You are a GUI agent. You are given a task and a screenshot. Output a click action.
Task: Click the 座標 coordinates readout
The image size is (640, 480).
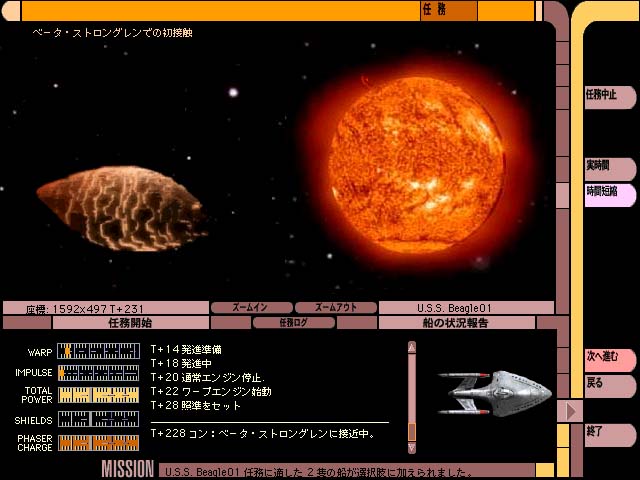[x=106, y=308]
